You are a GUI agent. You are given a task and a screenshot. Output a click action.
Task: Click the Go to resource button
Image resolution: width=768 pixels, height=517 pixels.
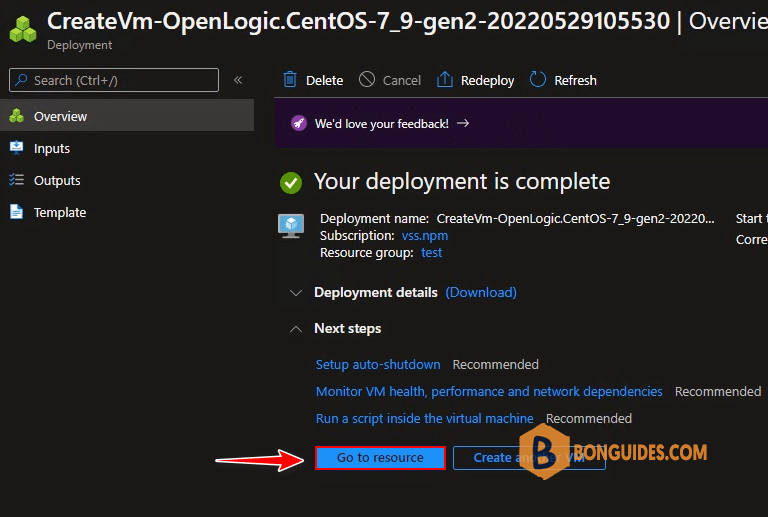380,458
